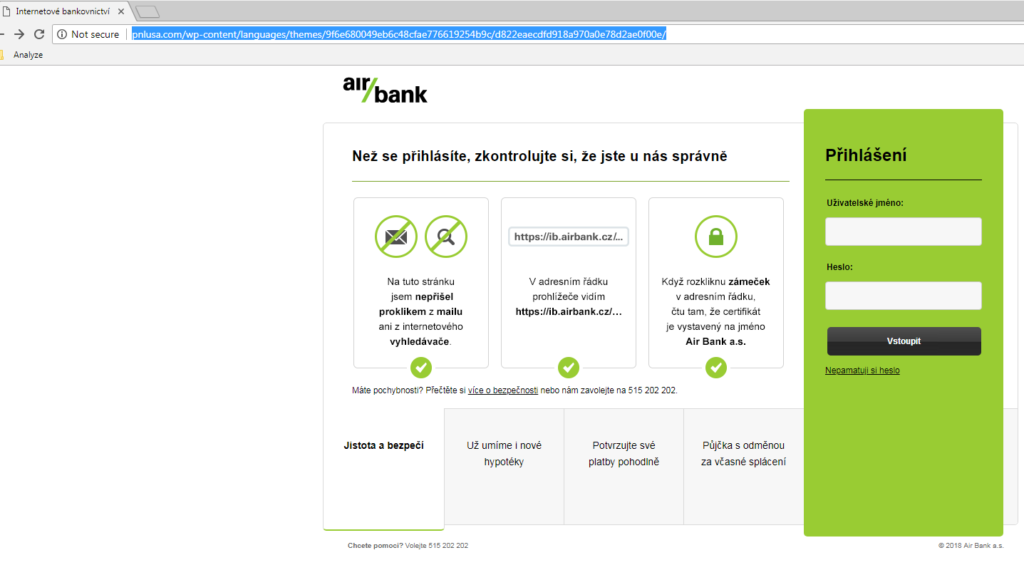
Task: Select the Internetové bankovnictví browser tab
Action: [63, 11]
